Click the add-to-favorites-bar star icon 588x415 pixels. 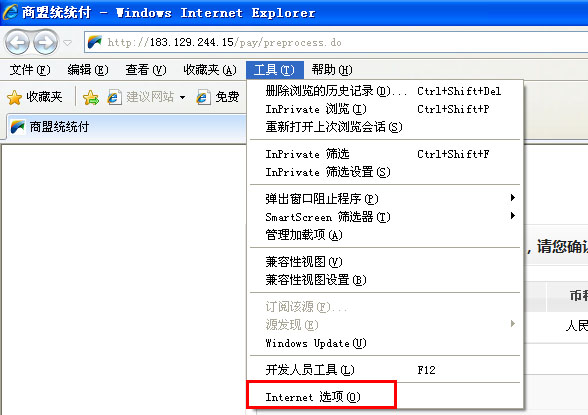tap(91, 97)
